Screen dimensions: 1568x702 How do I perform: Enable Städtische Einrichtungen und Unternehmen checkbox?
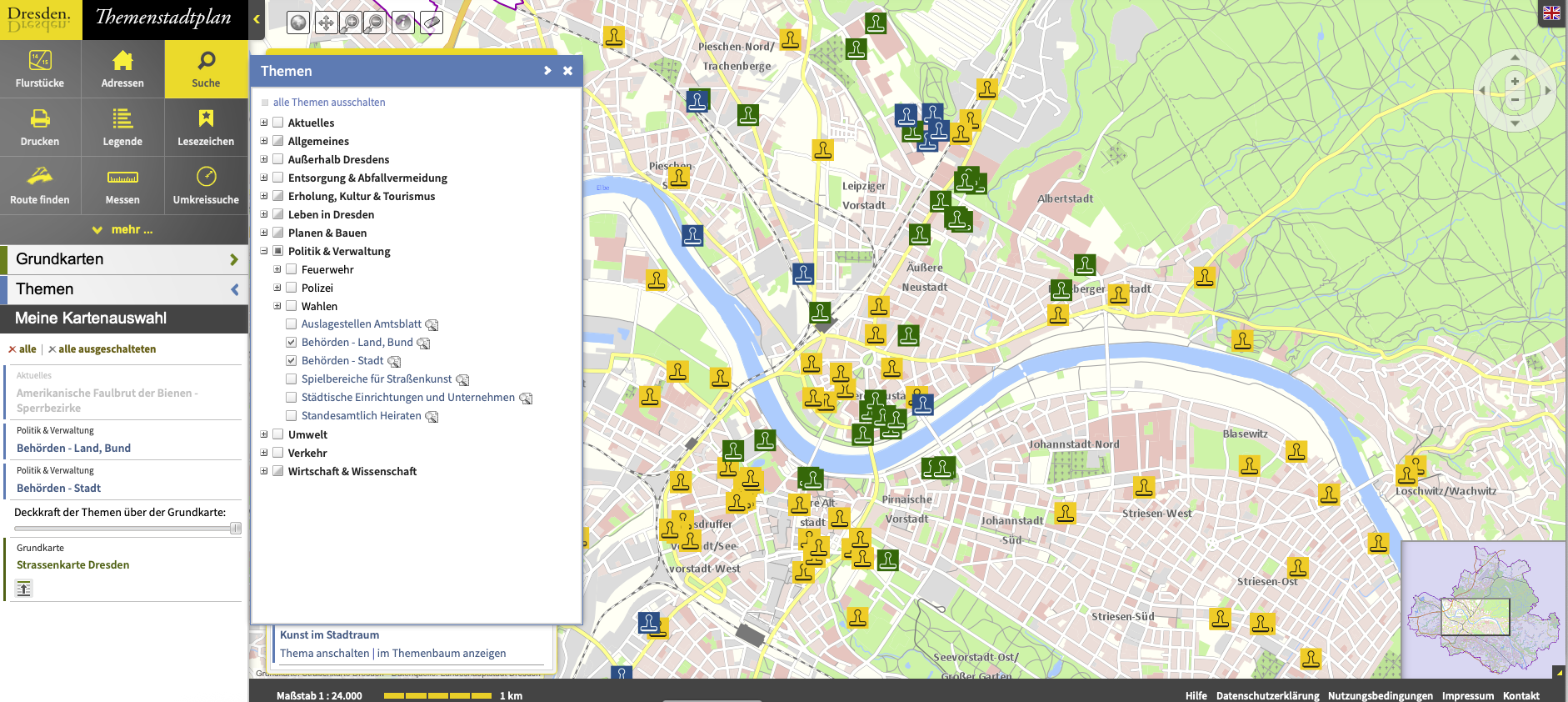292,398
